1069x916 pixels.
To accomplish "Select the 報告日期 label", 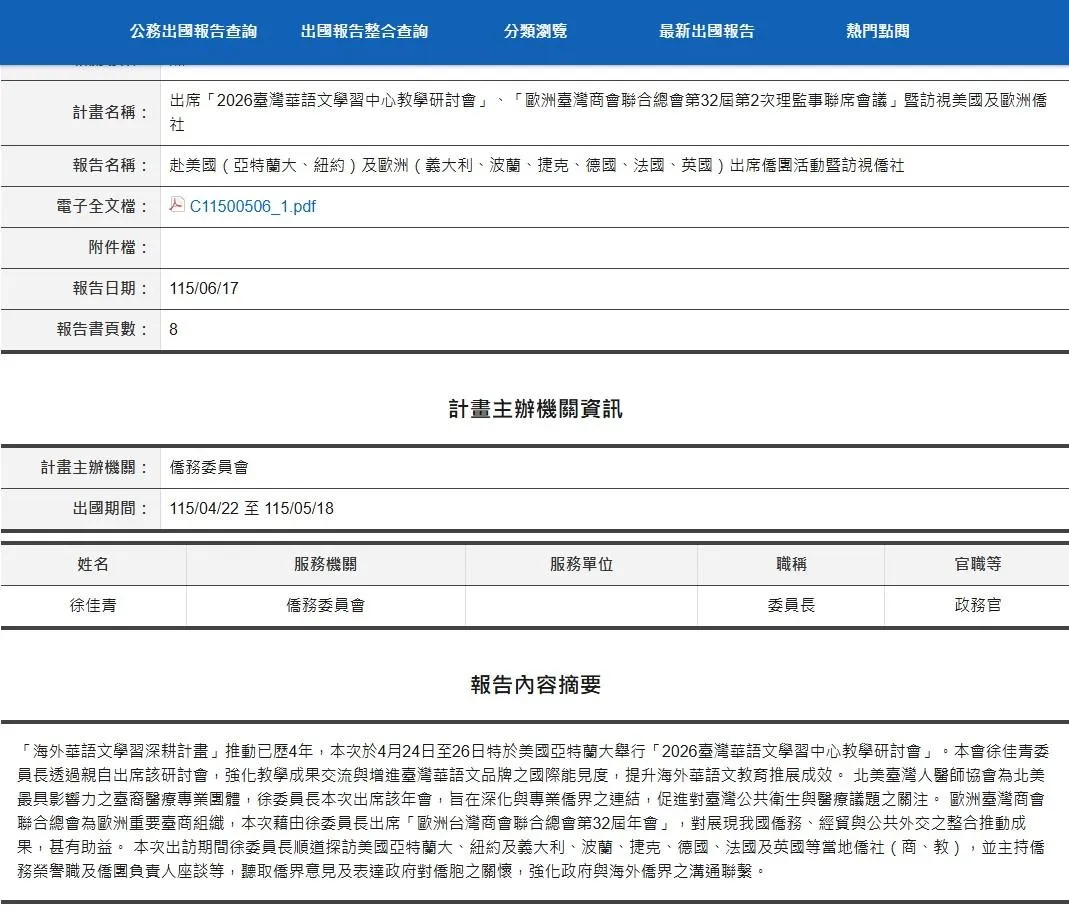I will tap(110, 288).
